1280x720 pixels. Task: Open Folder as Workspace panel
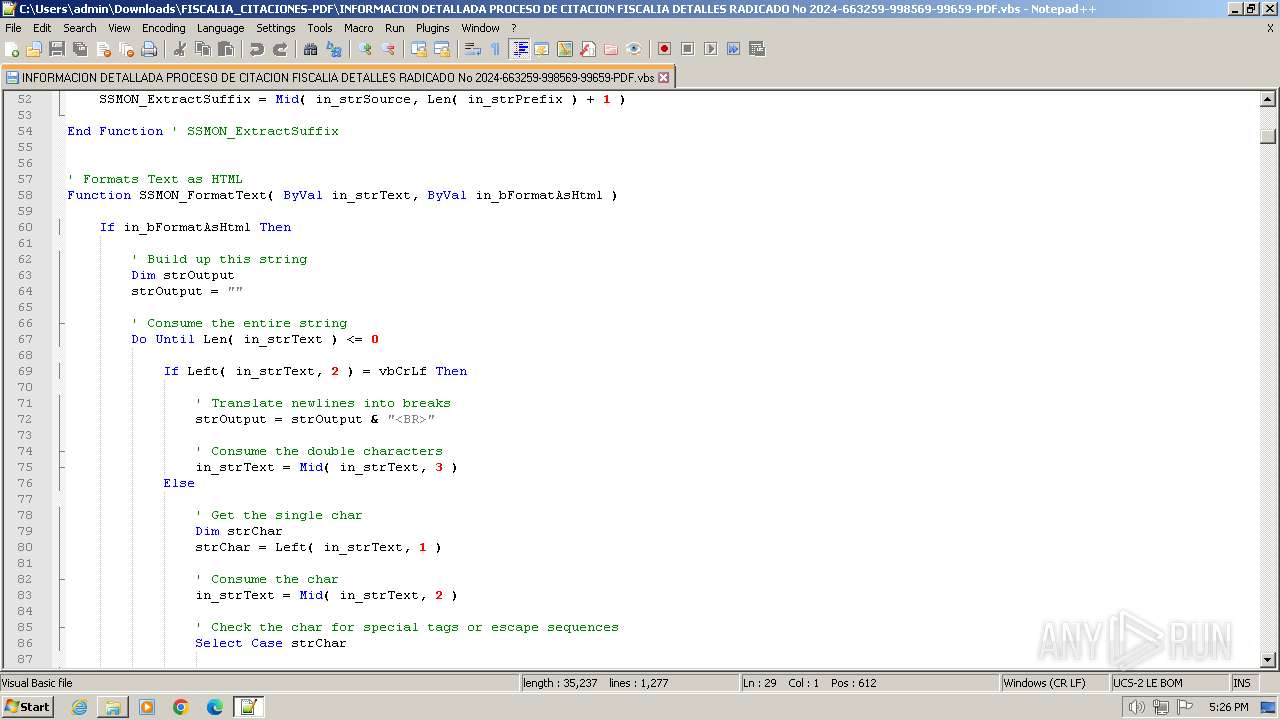pos(611,49)
